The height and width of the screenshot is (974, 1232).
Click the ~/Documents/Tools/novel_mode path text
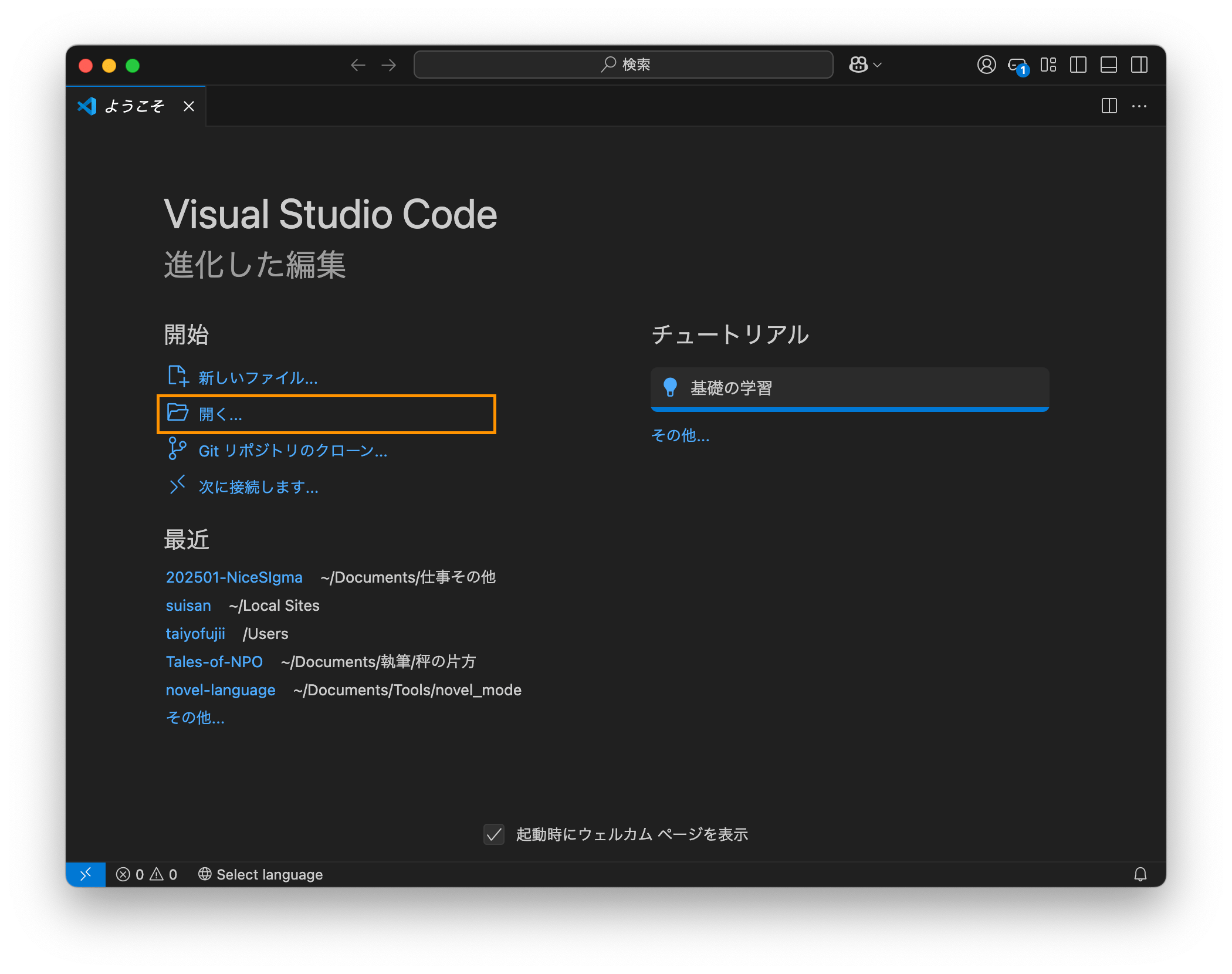(x=407, y=690)
